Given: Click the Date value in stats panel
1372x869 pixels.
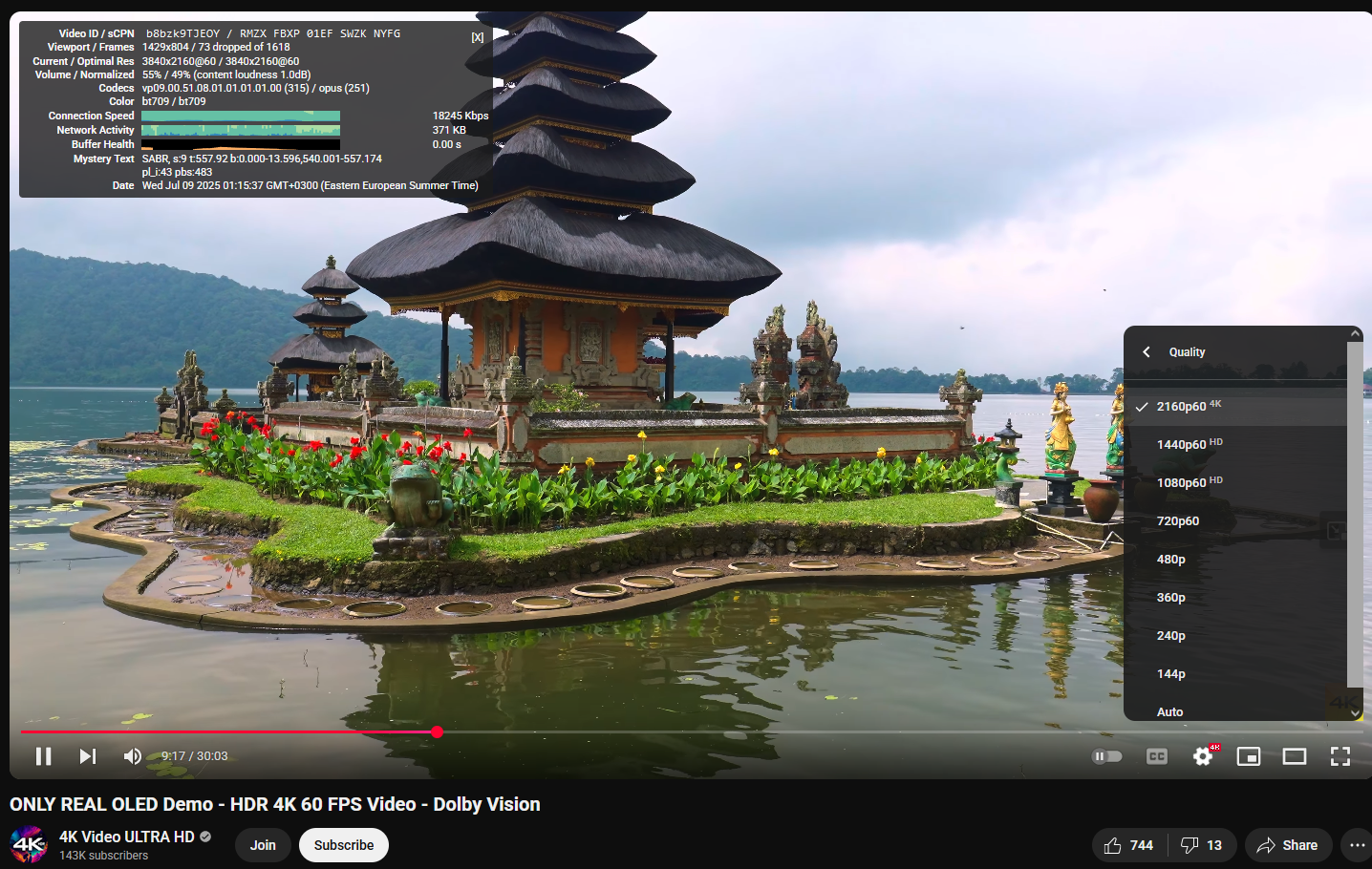Looking at the screenshot, I should coord(311,185).
